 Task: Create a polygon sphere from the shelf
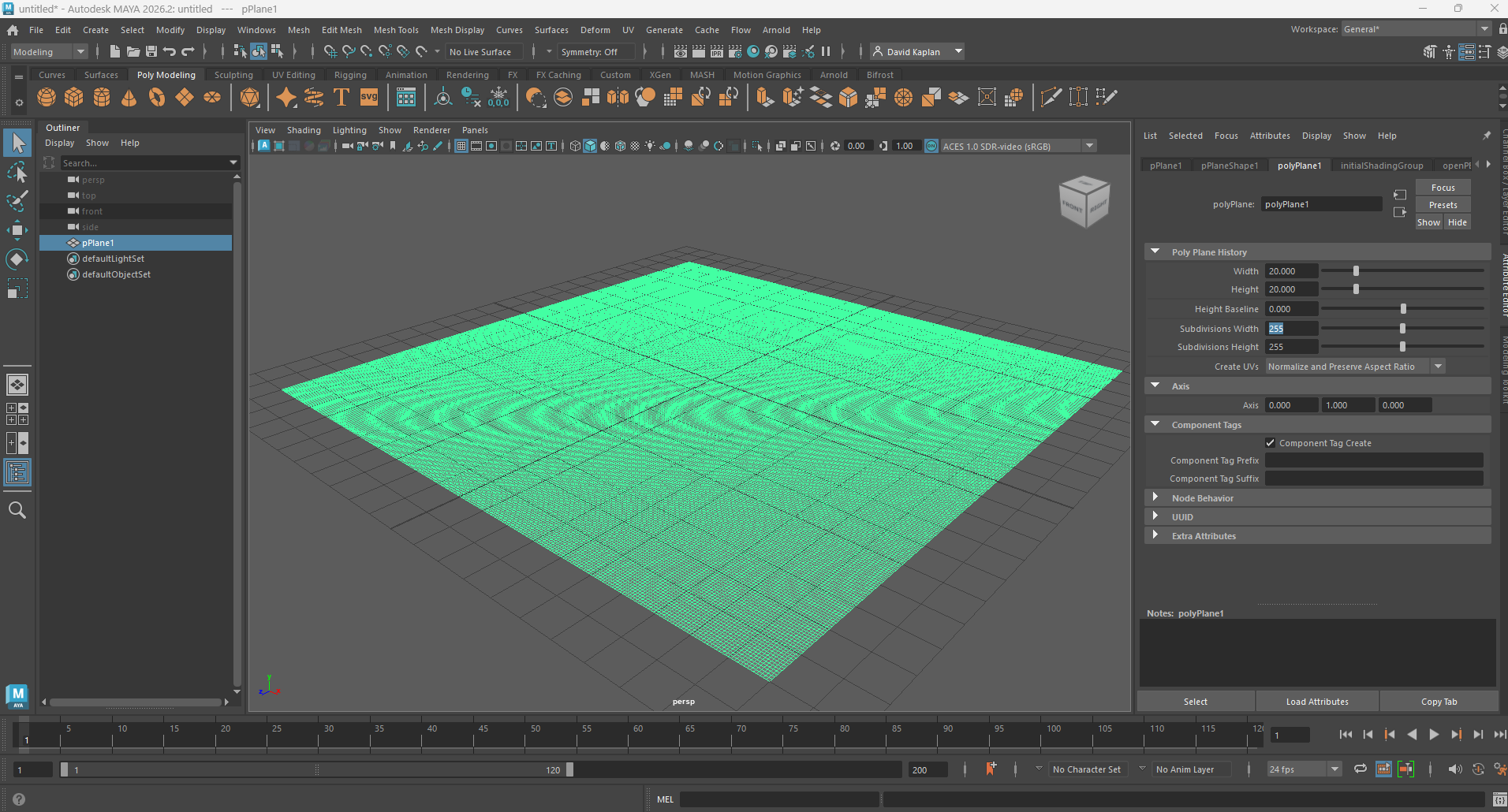click(47, 97)
